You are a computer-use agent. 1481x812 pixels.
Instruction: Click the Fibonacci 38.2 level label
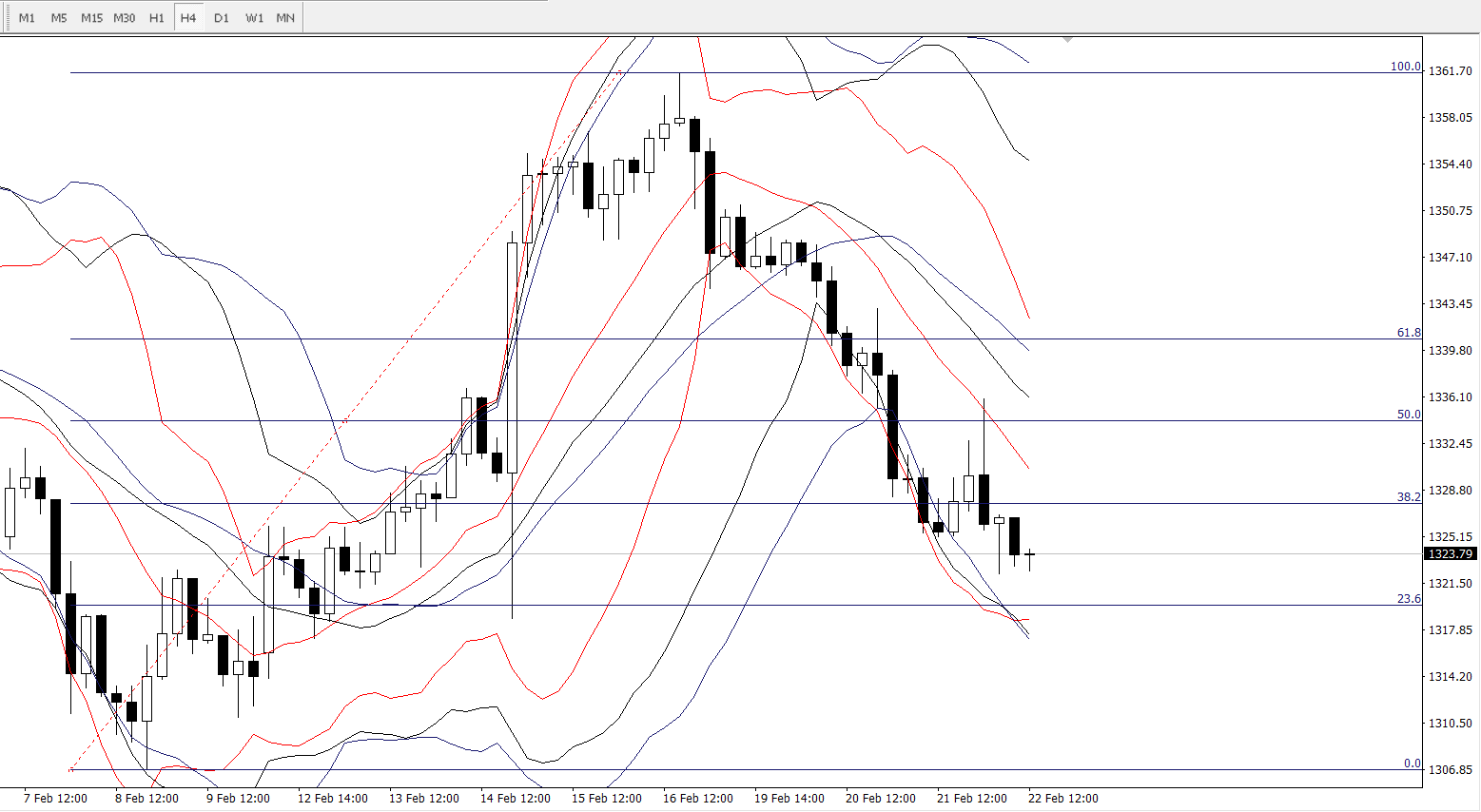[x=1408, y=497]
